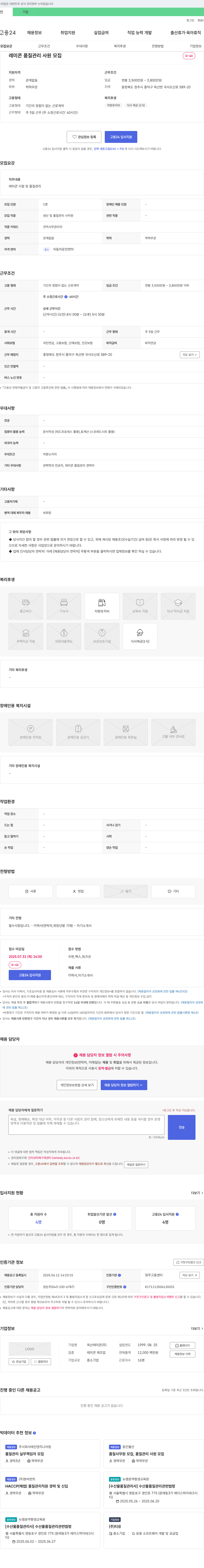The image size is (204, 1568).
Task: Open the 취업지원 menu
Action: pyautogui.click(x=68, y=33)
